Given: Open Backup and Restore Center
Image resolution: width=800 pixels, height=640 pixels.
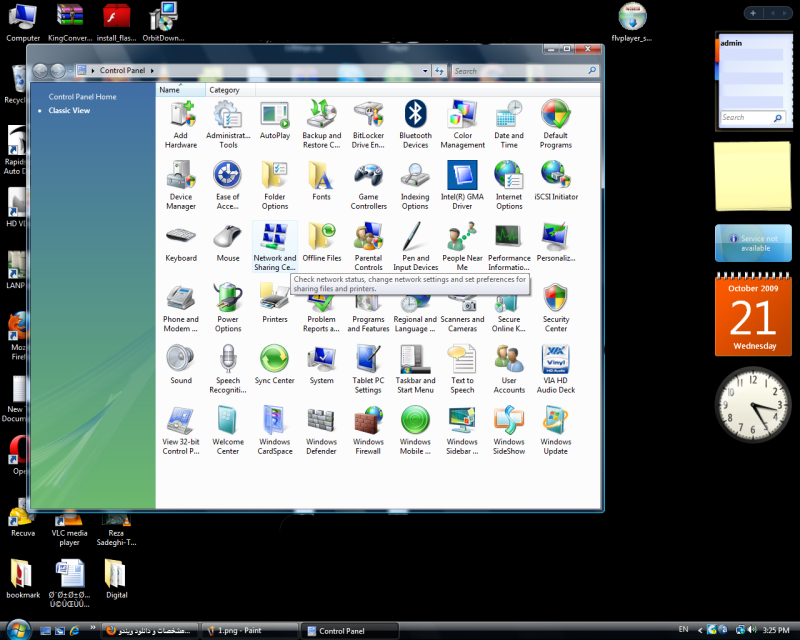Looking at the screenshot, I should pos(321,124).
